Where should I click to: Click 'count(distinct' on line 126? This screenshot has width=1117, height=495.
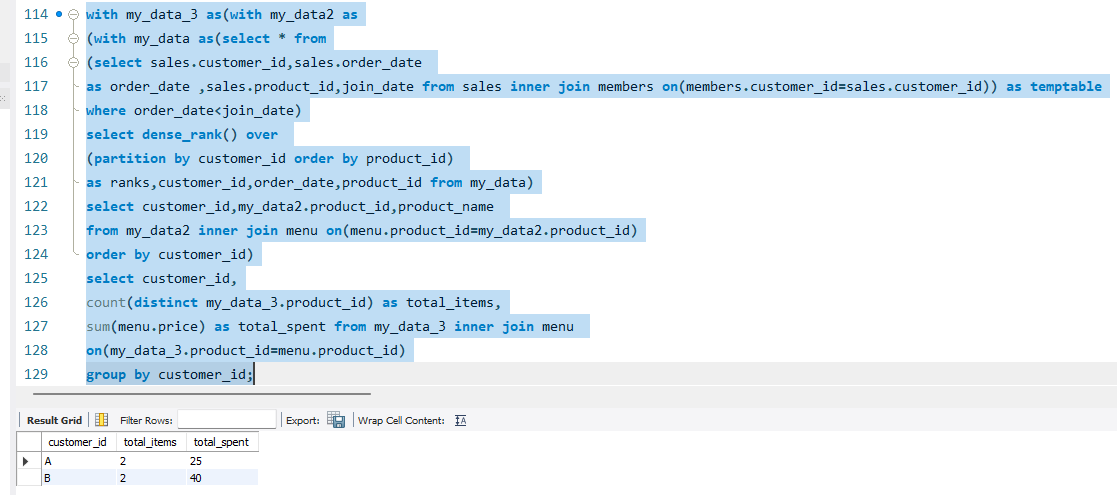coord(142,303)
